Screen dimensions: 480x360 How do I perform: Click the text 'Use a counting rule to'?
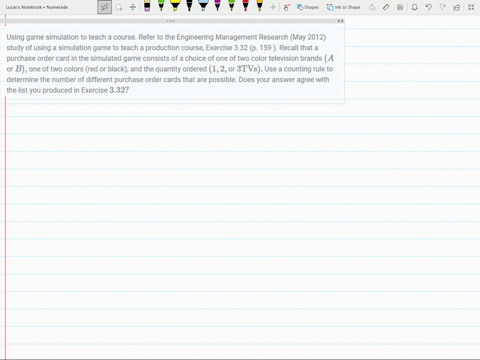[x=299, y=69]
